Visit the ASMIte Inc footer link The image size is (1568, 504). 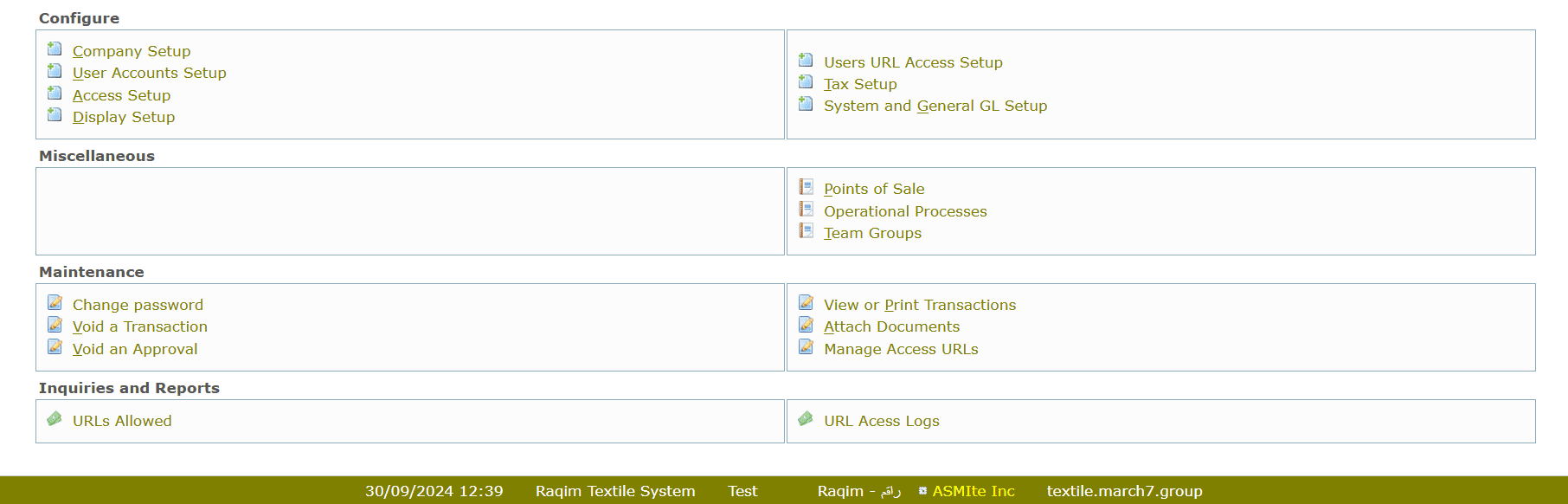[x=973, y=491]
